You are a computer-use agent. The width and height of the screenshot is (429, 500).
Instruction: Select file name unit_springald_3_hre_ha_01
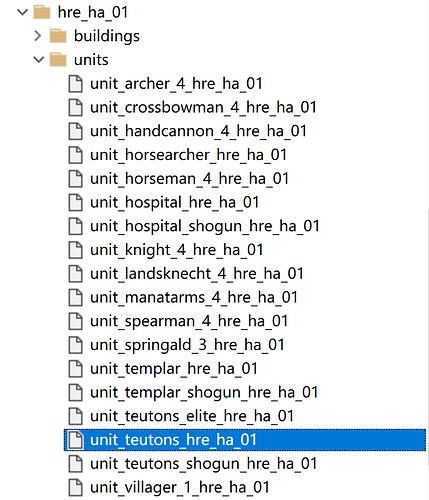pyautogui.click(x=187, y=345)
